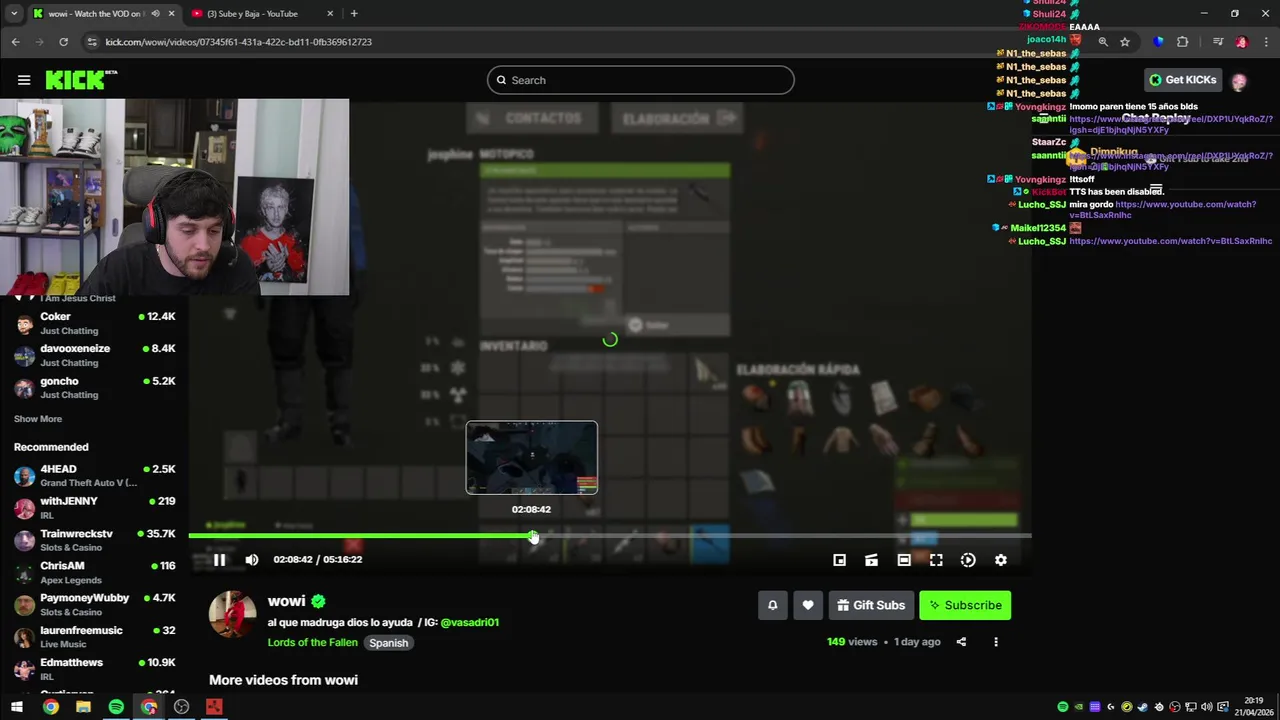
Task: Go to the Kick home logo
Action: 80,80
